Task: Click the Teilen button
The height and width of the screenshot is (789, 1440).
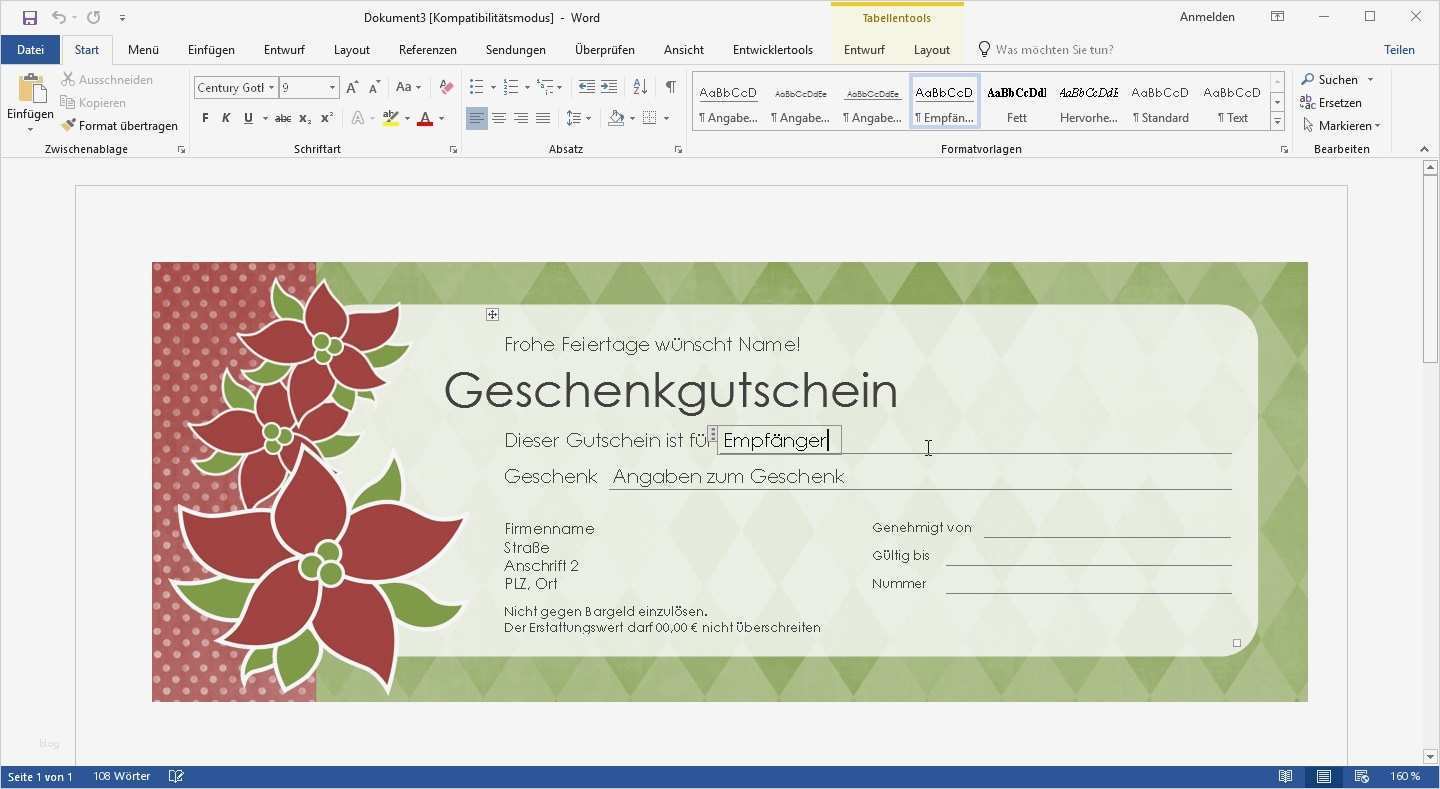Action: coord(1399,49)
